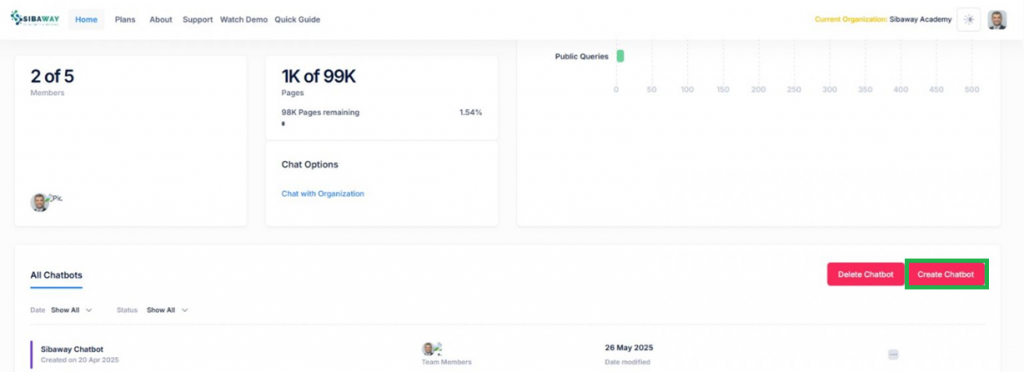
Task: Select the All Chatbots tab
Action: [56, 275]
